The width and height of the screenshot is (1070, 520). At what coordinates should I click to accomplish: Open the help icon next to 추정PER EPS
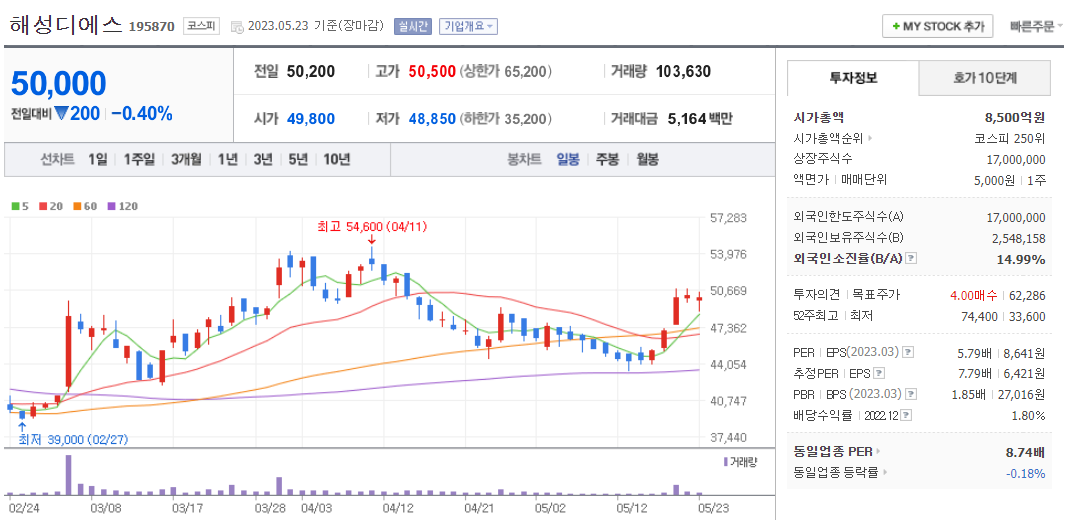pos(880,373)
